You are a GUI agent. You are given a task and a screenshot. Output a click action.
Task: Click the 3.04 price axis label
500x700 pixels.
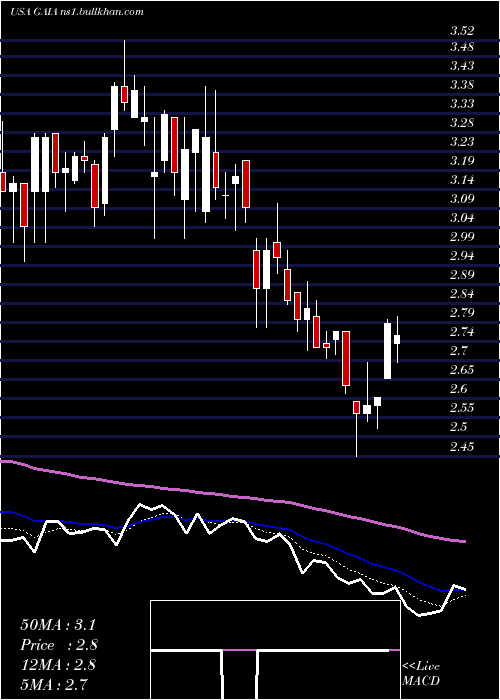tap(462, 217)
